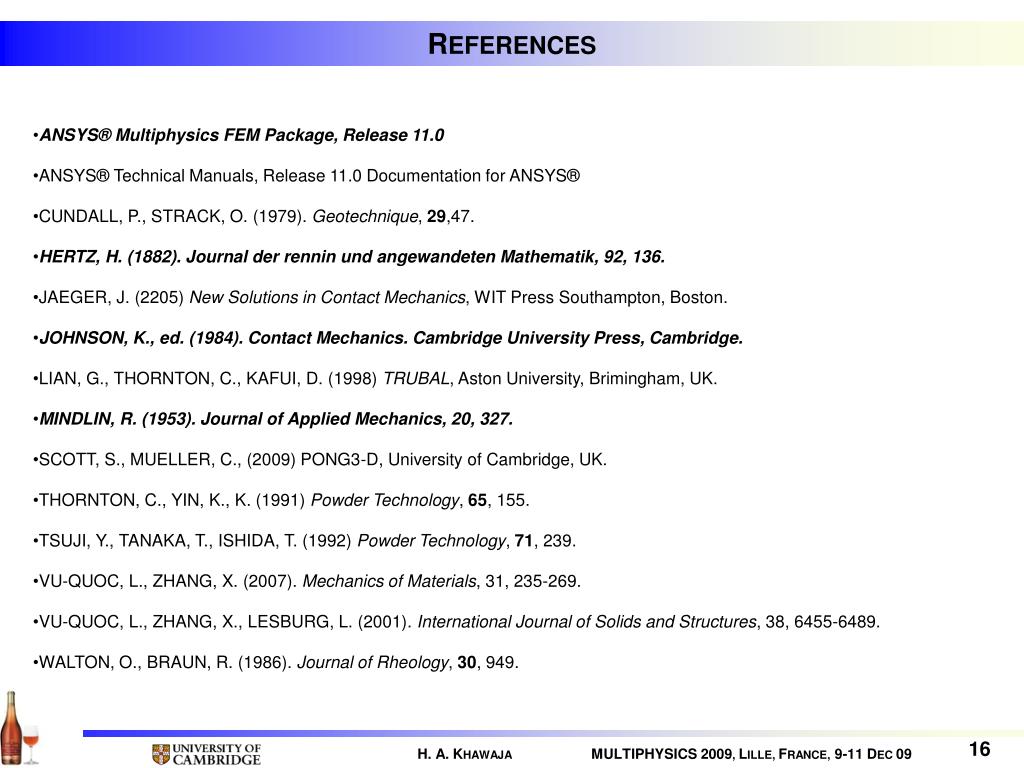Screen dimensions: 1024x768
Task: Select the VU-QUOC, ZHANG (2007) Mechanics of Materials line
Action: (x=307, y=581)
